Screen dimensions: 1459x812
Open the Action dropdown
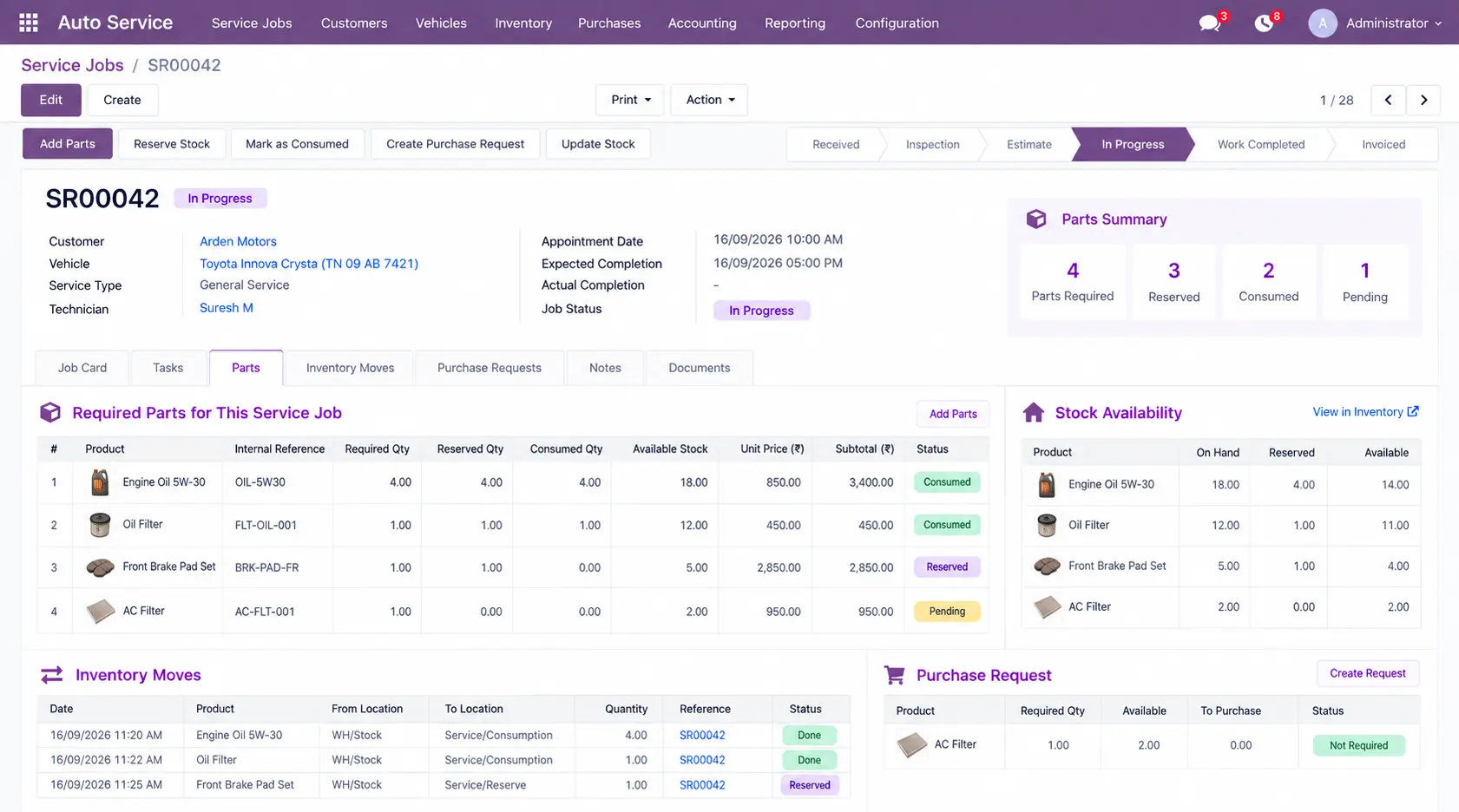709,100
